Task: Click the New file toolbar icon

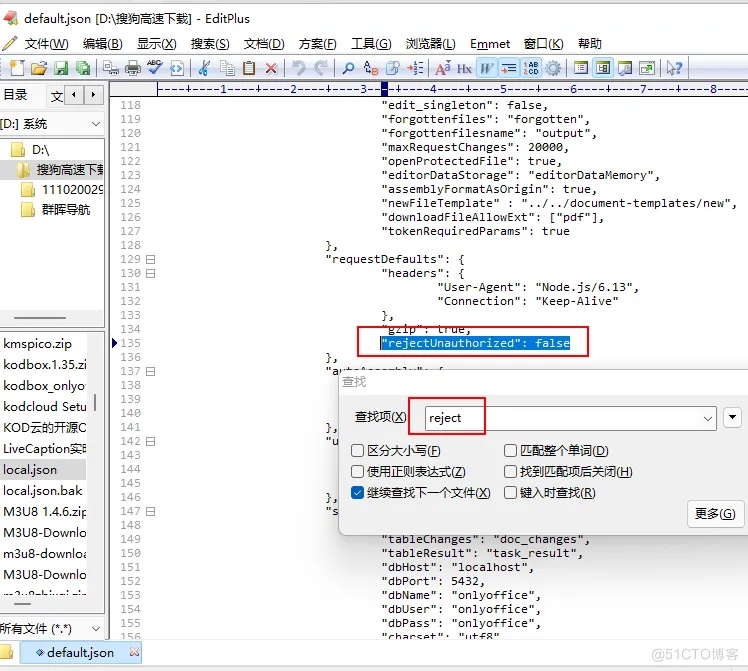Action: 17,68
